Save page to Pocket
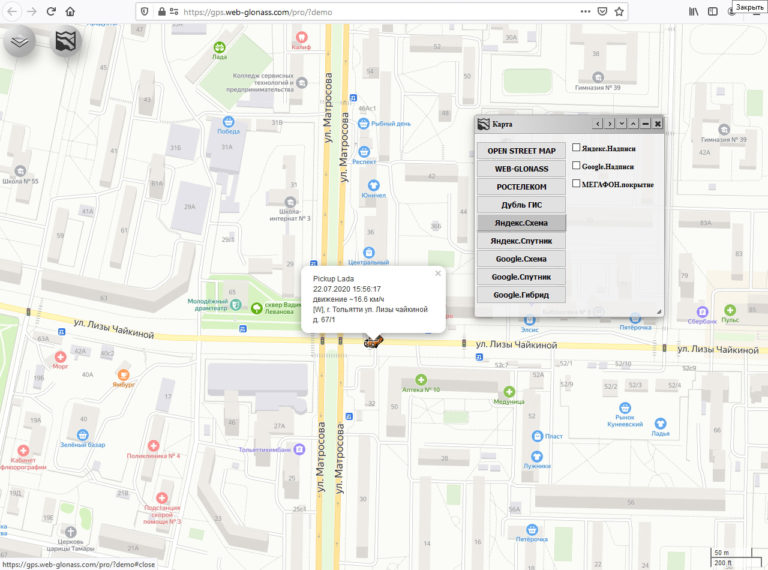The width and height of the screenshot is (768, 570). [602, 11]
